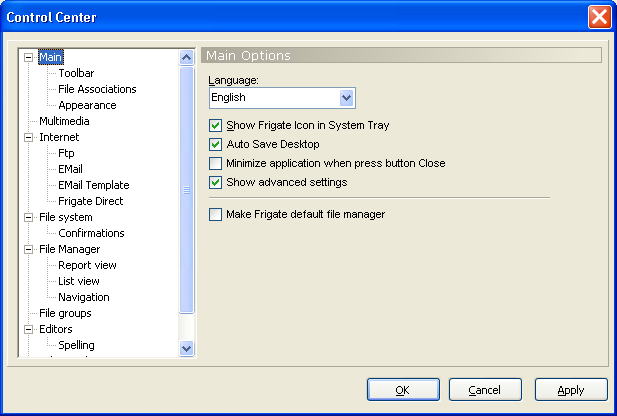Open EMail Template settings
This screenshot has height=416, width=617.
94,185
